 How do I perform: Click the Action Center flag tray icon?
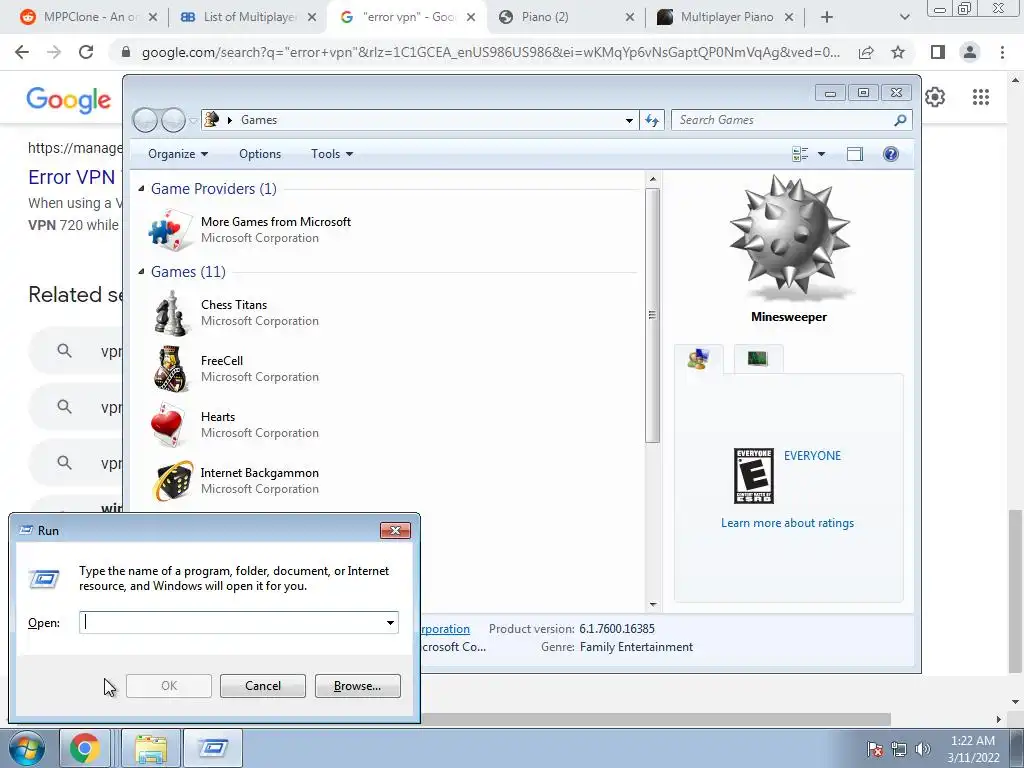875,749
